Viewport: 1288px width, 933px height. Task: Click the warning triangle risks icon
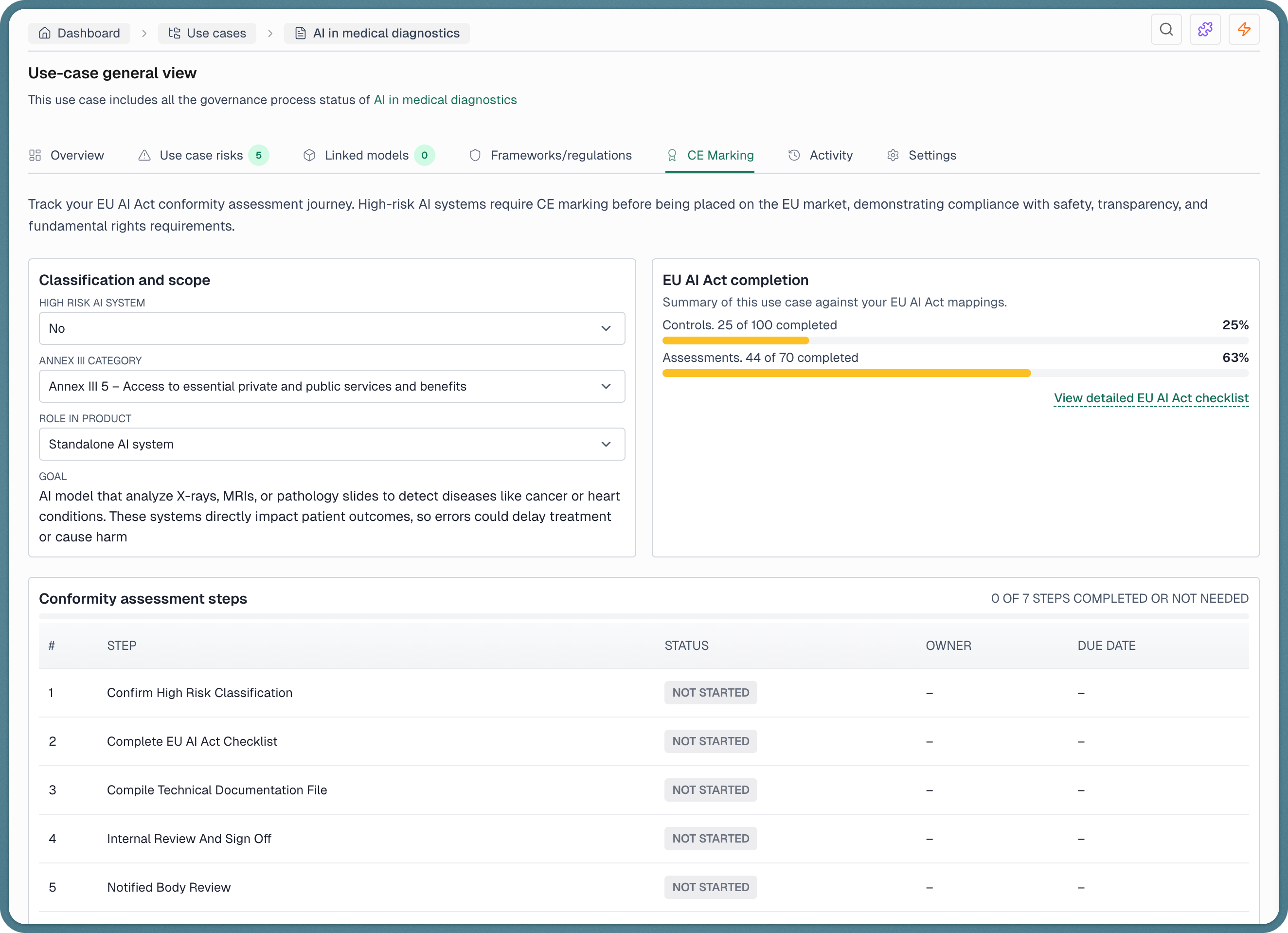tap(144, 155)
